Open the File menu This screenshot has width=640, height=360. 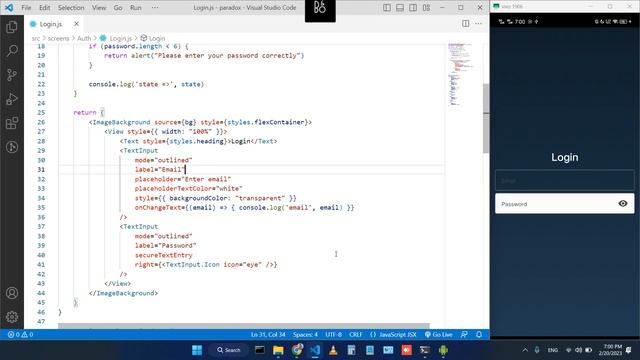click(26, 7)
